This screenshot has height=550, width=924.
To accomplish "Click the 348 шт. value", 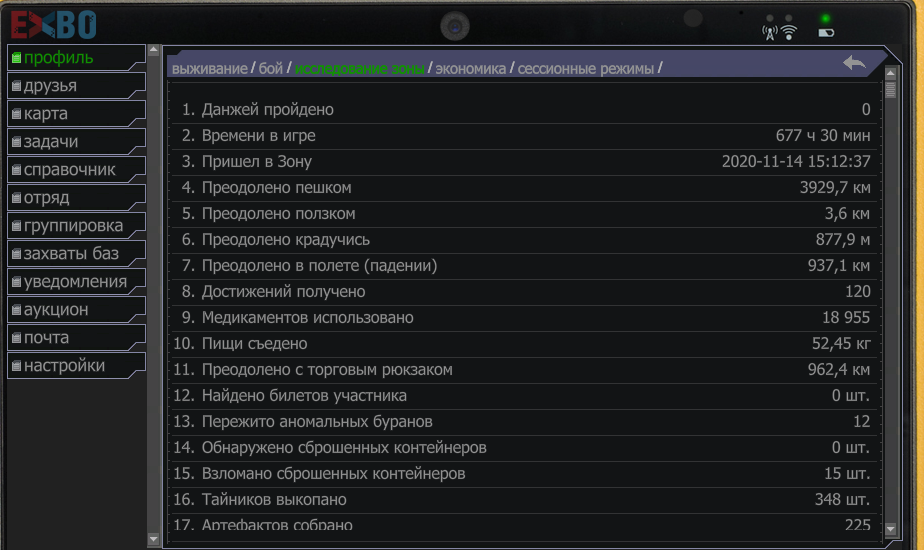I will [x=842, y=499].
